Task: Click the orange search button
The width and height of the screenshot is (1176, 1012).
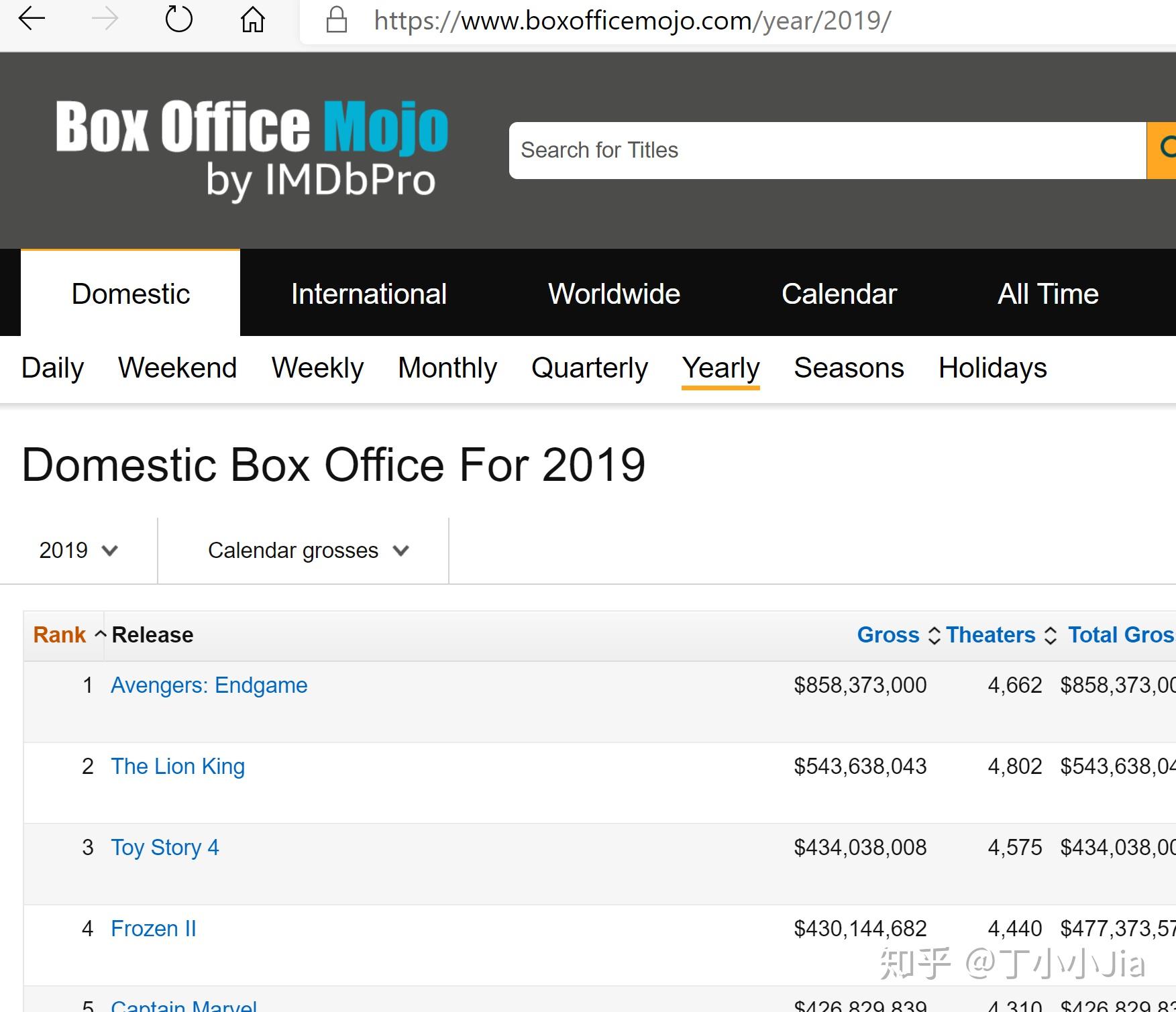Action: click(1163, 150)
